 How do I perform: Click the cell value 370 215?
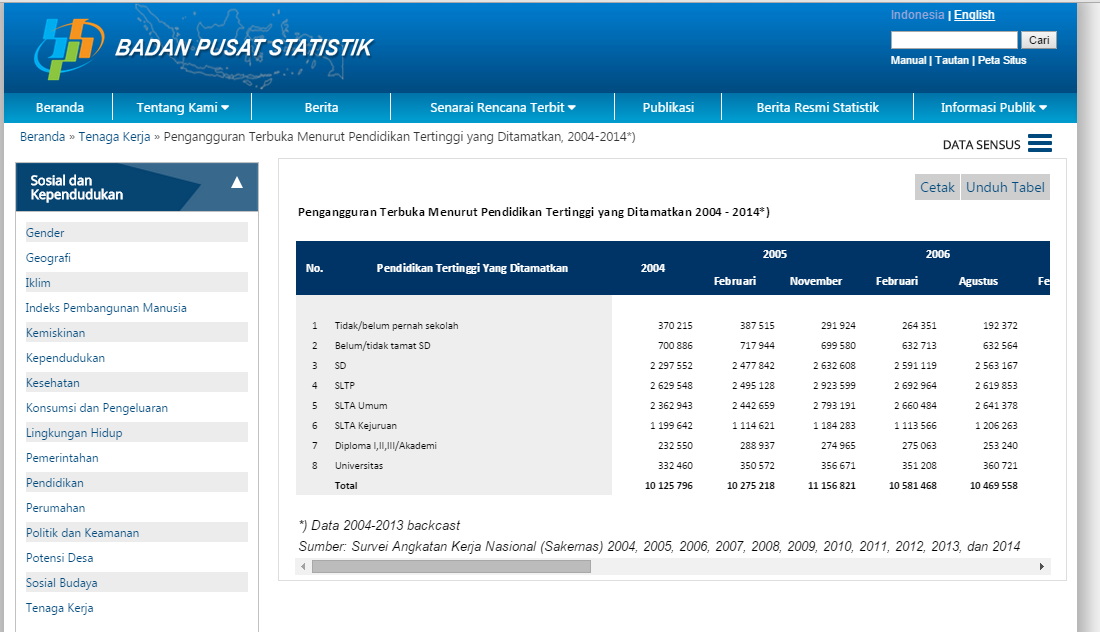point(675,325)
